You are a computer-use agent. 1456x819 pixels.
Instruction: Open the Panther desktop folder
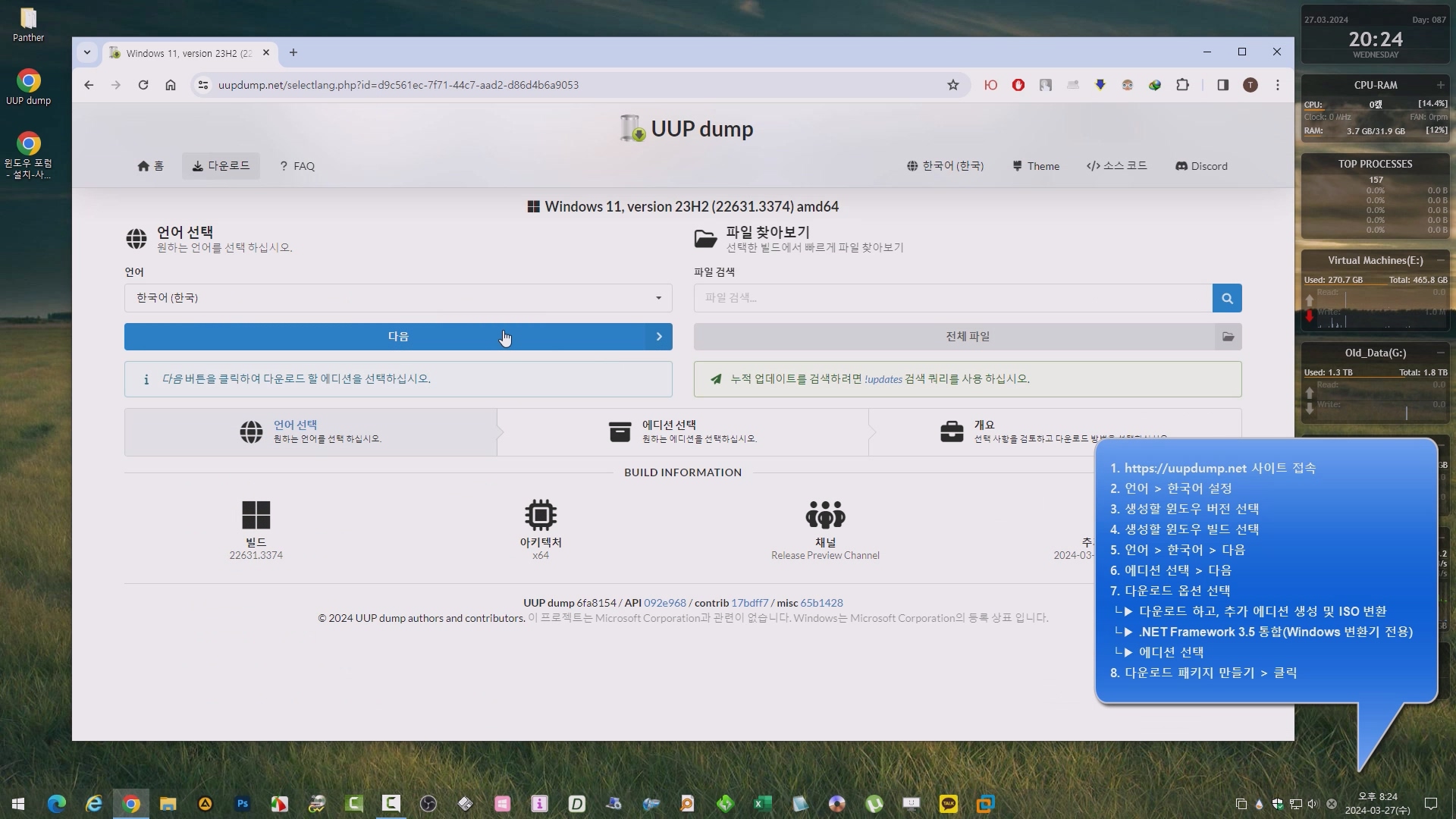tap(28, 24)
